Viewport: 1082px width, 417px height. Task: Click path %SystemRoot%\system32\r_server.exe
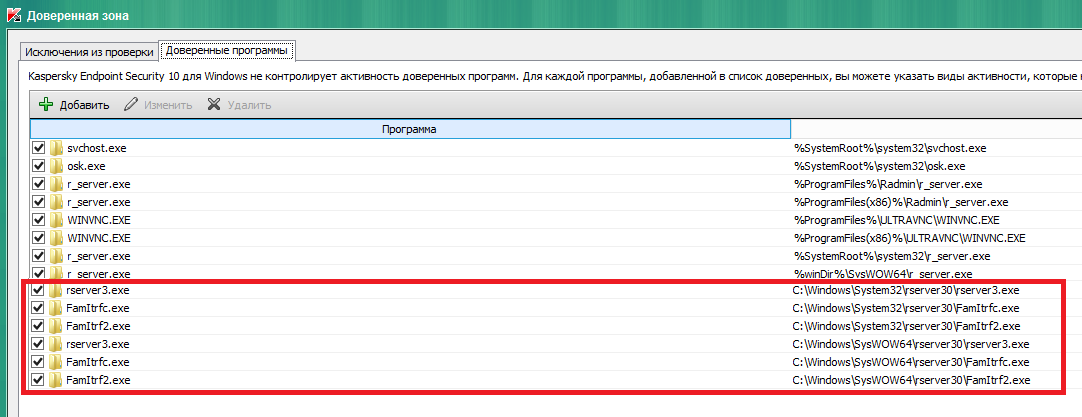(x=892, y=256)
